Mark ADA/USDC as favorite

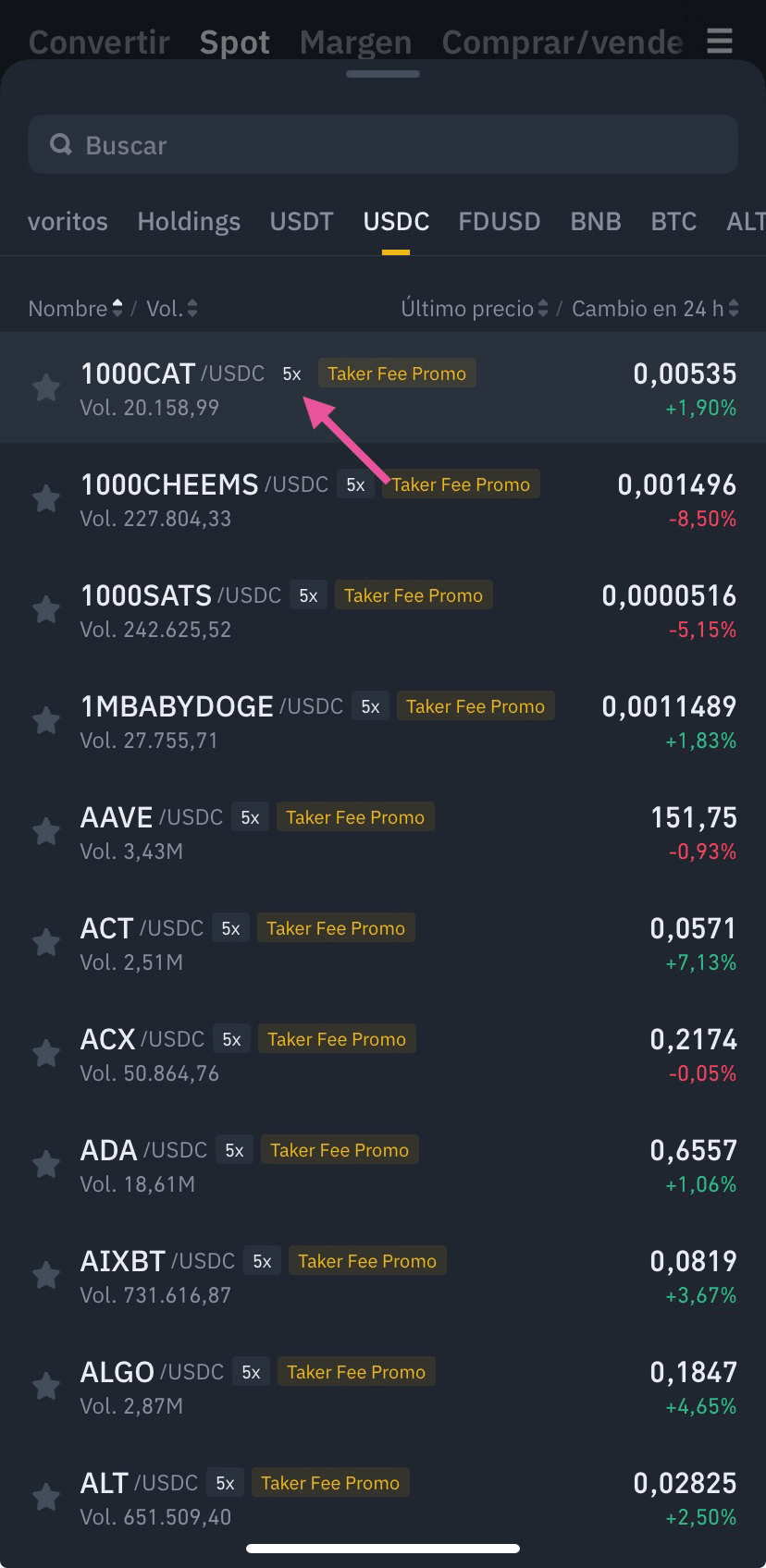pyautogui.click(x=46, y=1163)
